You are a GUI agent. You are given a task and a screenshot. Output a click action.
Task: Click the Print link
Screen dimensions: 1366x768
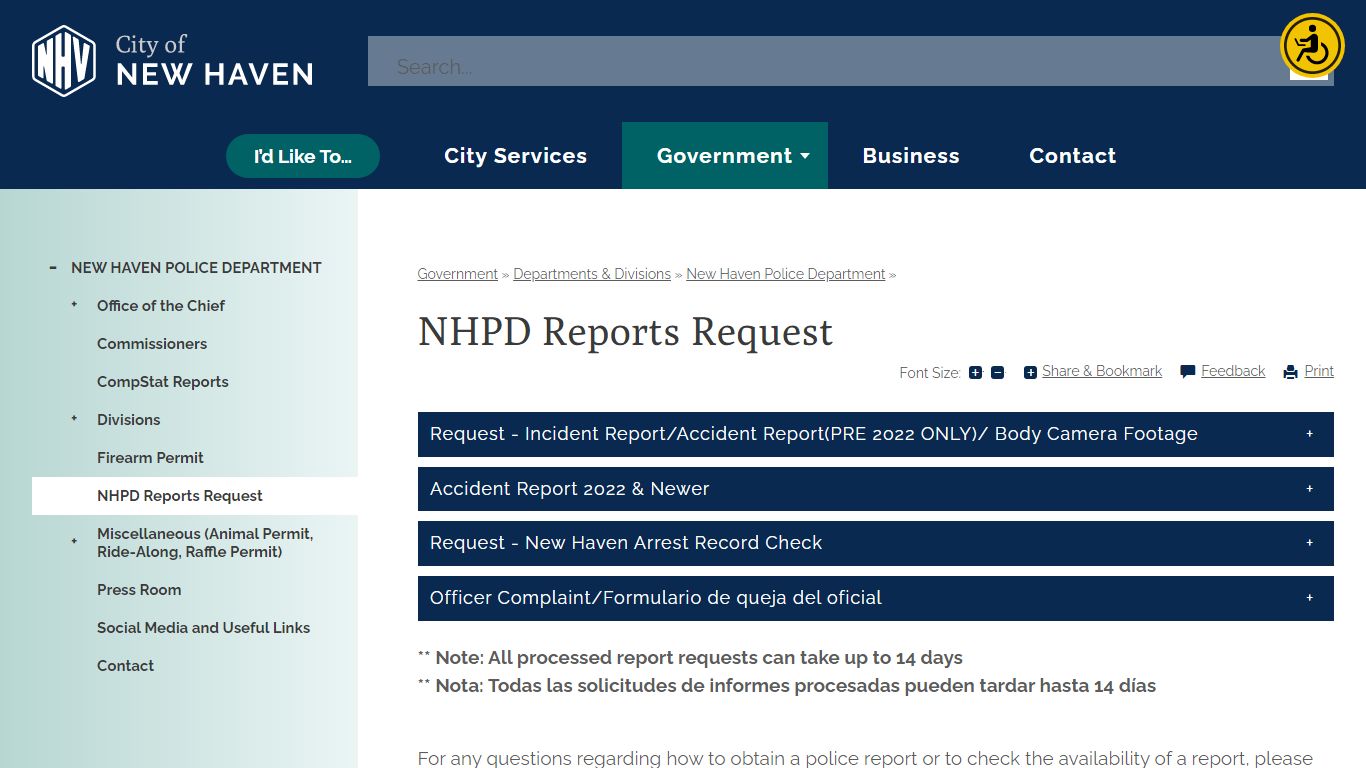pos(1319,371)
